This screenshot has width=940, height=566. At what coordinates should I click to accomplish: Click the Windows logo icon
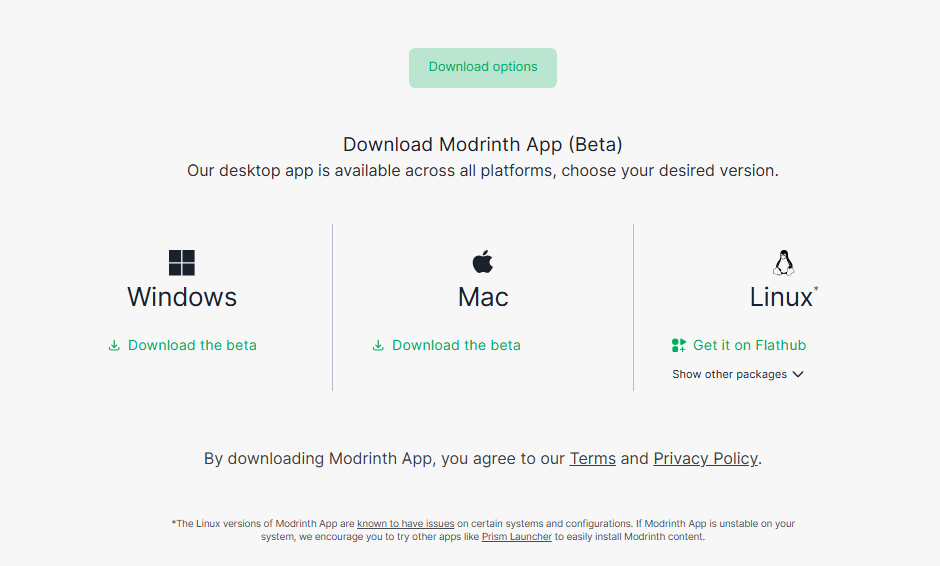coord(182,263)
